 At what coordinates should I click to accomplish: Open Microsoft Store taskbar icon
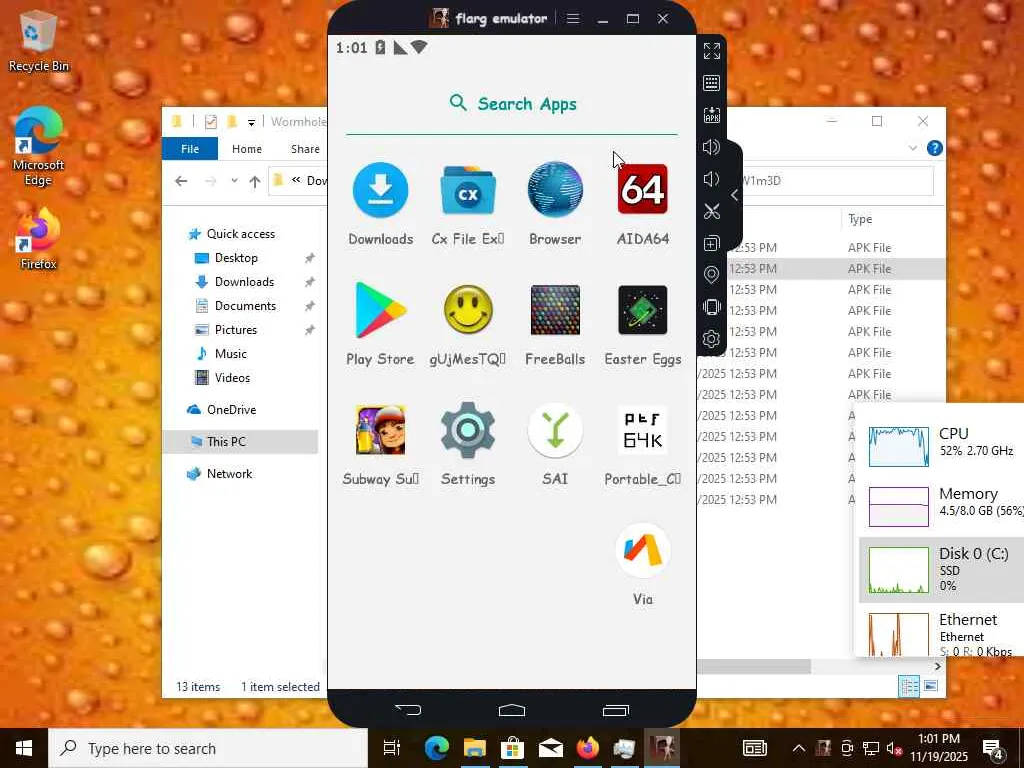[x=513, y=748]
